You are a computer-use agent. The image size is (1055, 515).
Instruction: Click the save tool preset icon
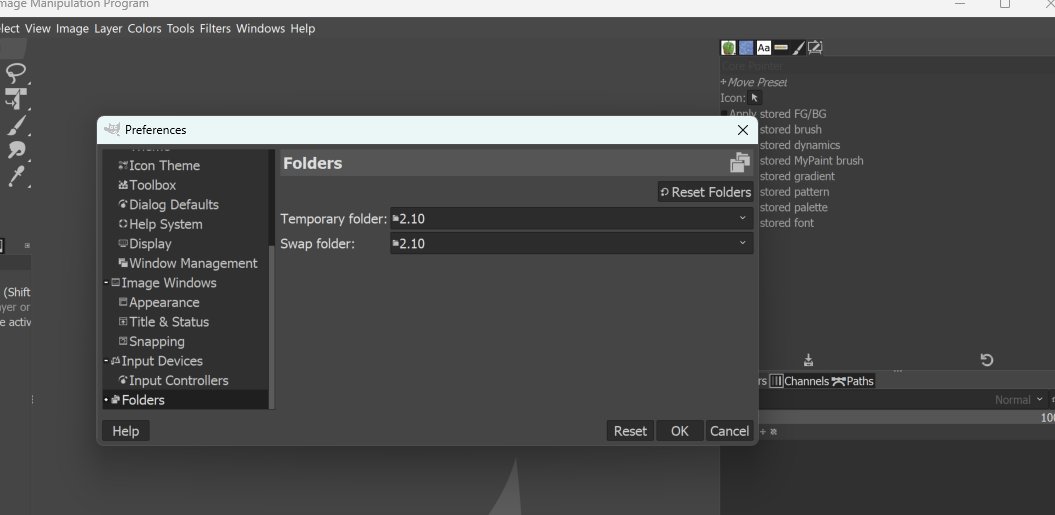click(x=809, y=360)
